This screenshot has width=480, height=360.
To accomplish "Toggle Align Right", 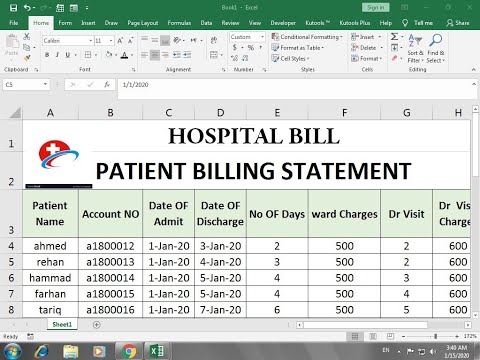I will (x=165, y=55).
